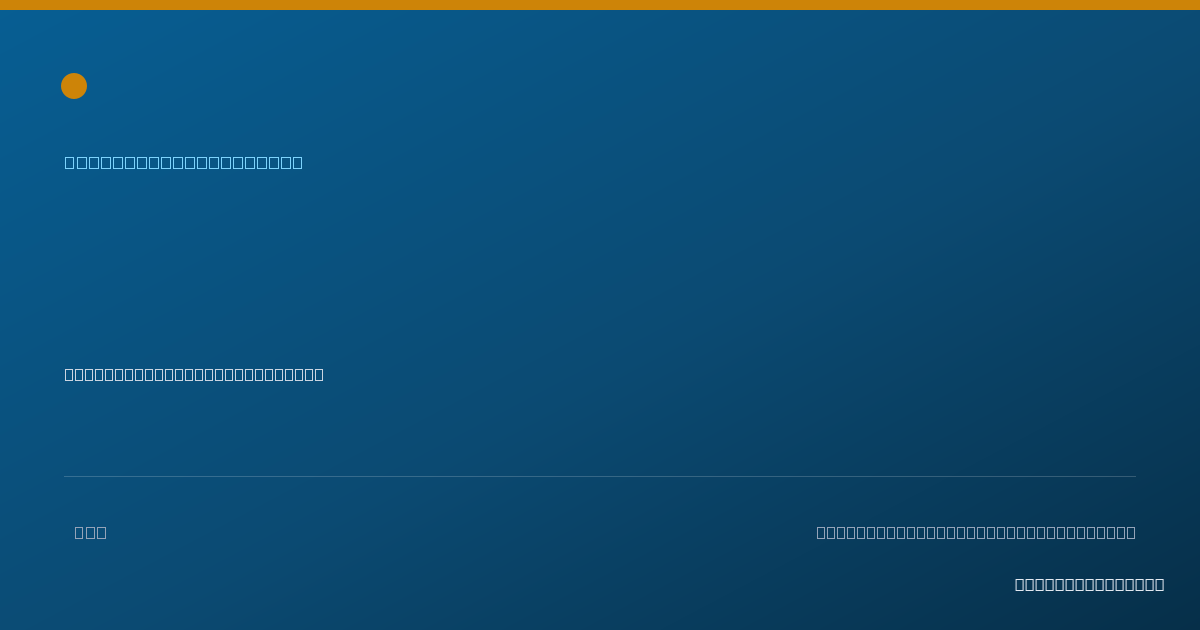Click the bold white footer text

[x=1089, y=584]
